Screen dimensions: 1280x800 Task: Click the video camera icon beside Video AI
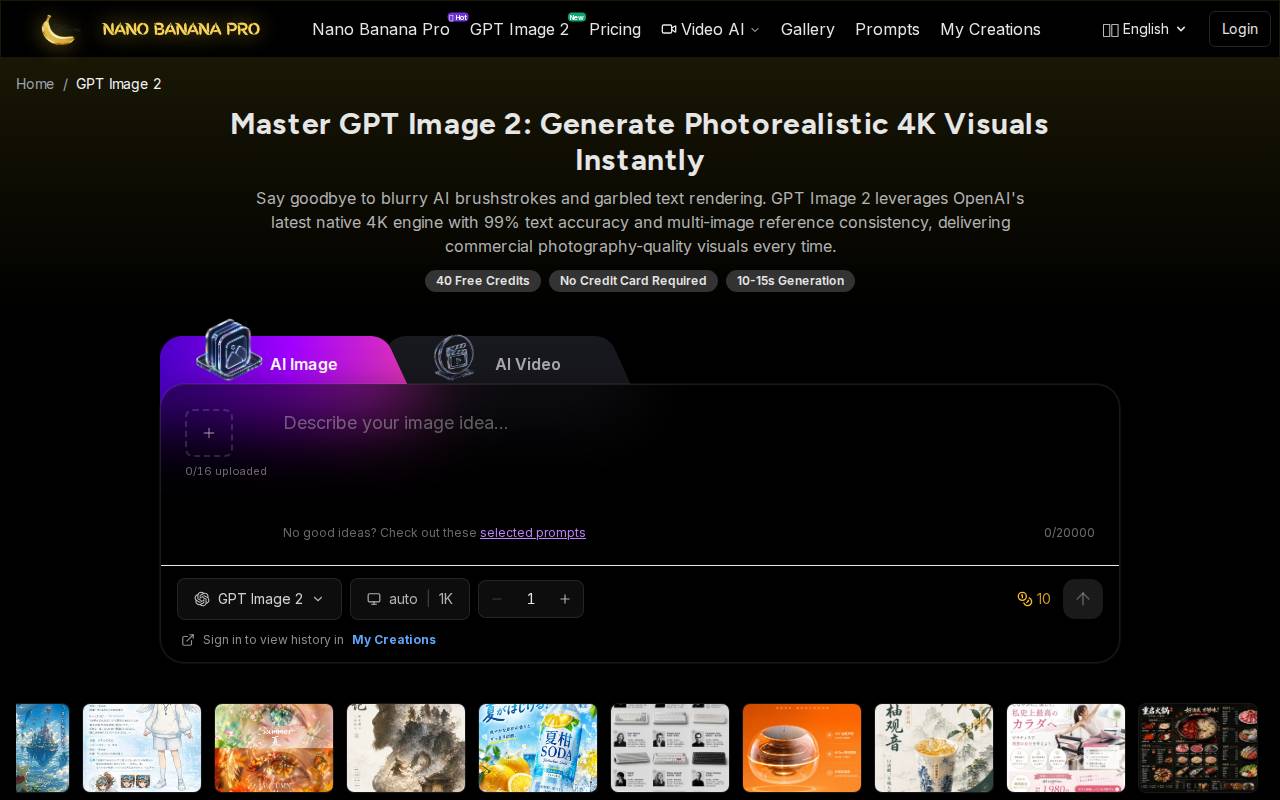click(x=669, y=29)
